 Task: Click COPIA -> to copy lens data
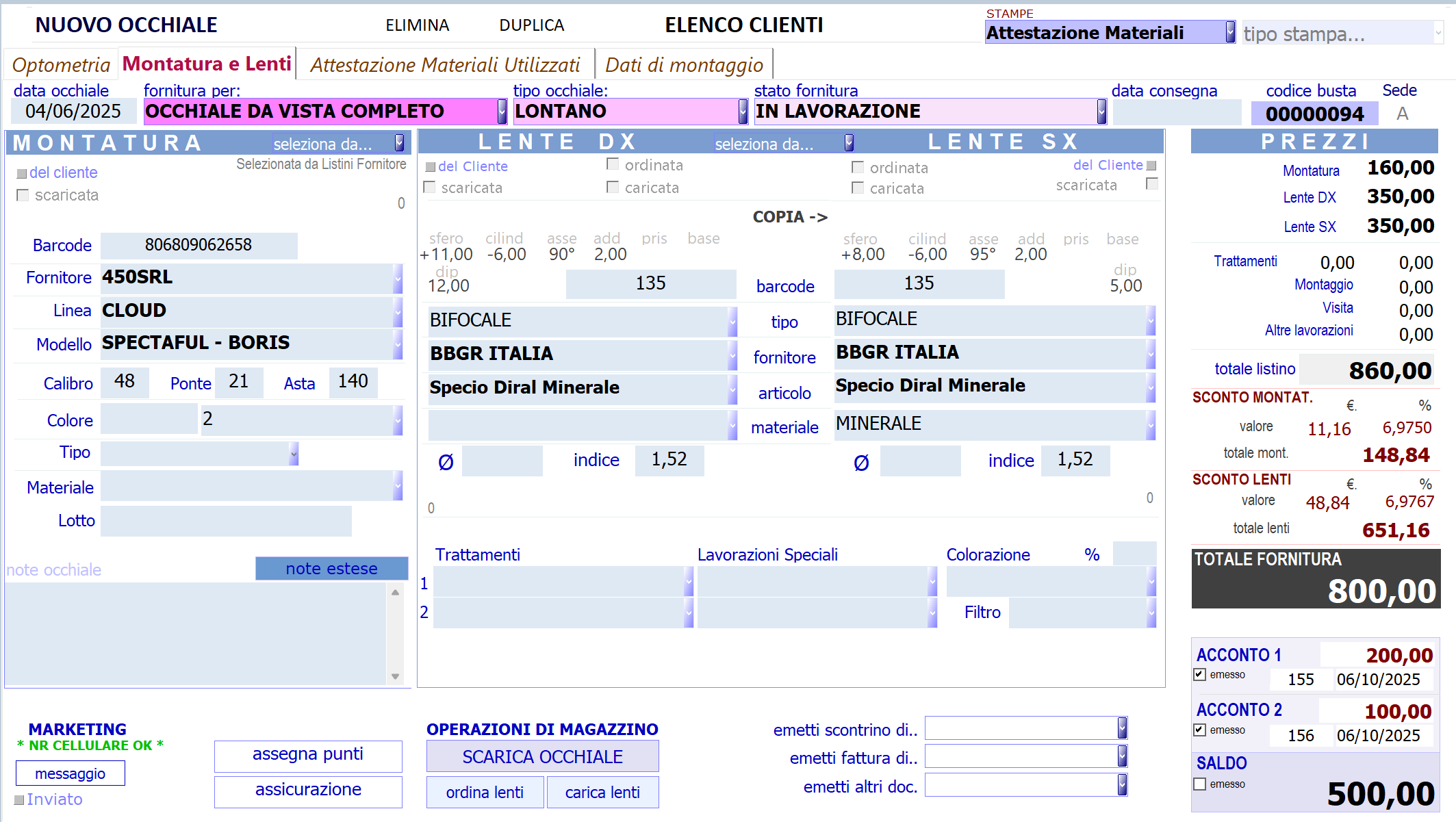coord(790,217)
